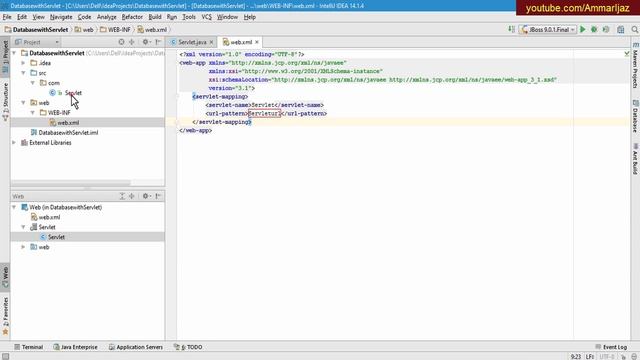Open the Event Log
640x360 pixels.
tap(611, 347)
